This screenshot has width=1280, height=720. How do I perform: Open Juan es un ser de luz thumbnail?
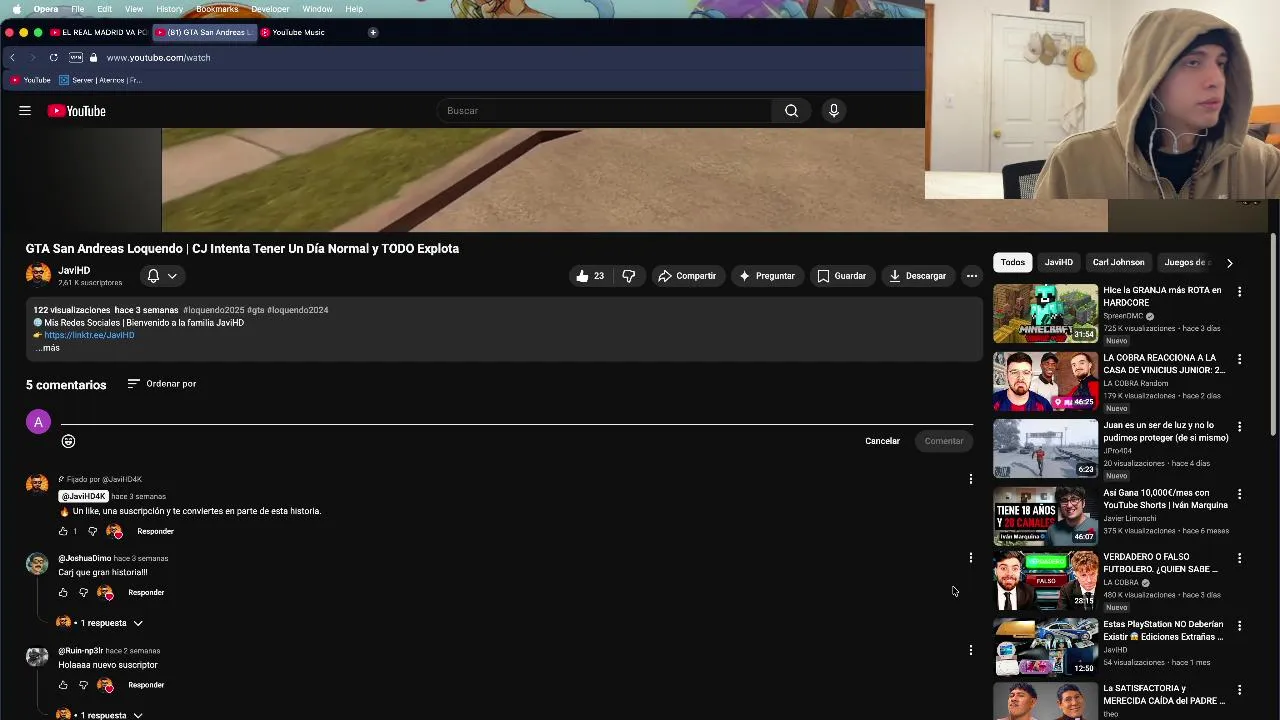(x=1045, y=448)
